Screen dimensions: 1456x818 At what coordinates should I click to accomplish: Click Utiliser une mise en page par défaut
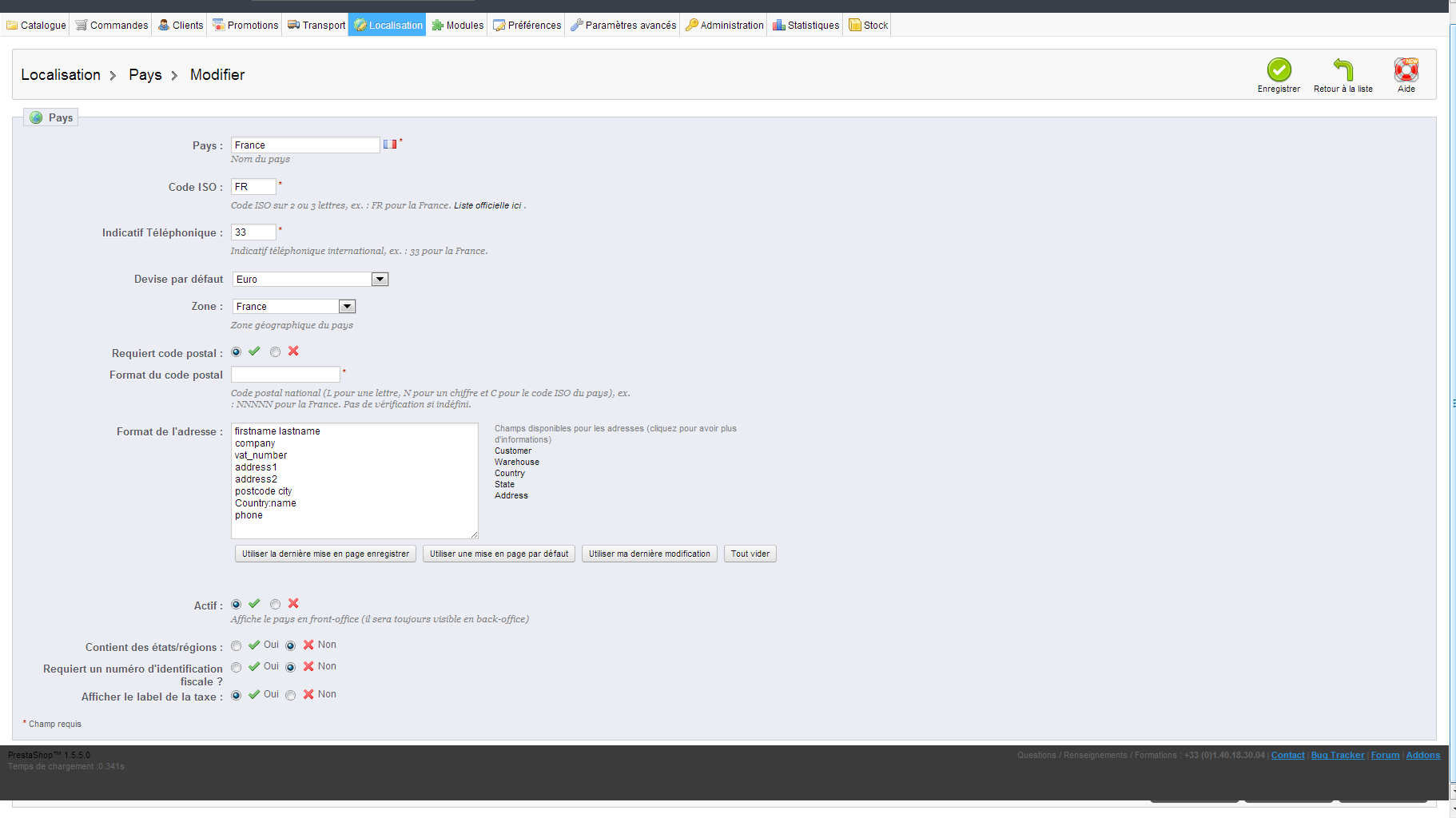point(499,554)
